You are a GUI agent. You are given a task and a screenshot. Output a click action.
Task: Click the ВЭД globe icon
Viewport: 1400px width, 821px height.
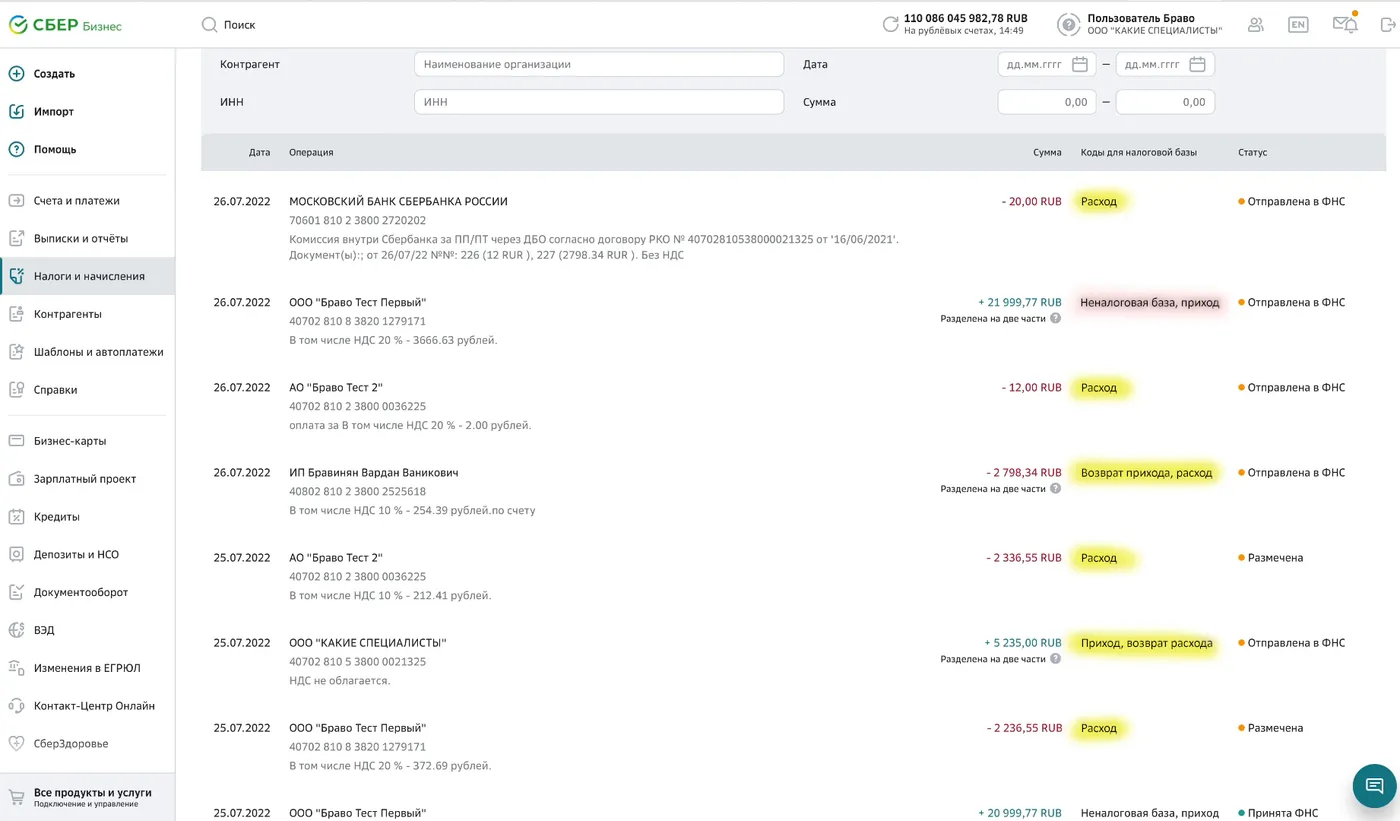click(x=16, y=630)
